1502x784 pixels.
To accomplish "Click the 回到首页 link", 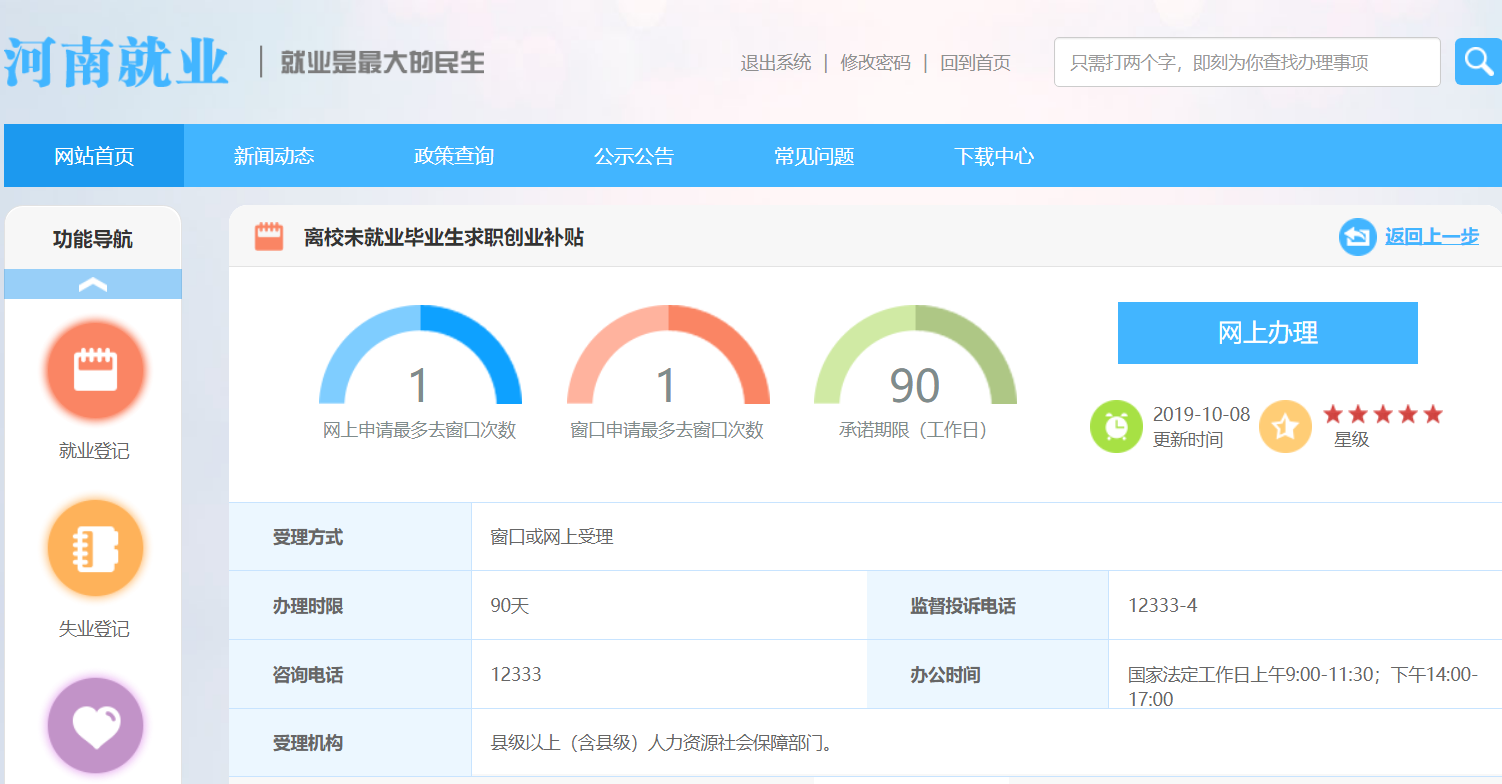I will [975, 63].
